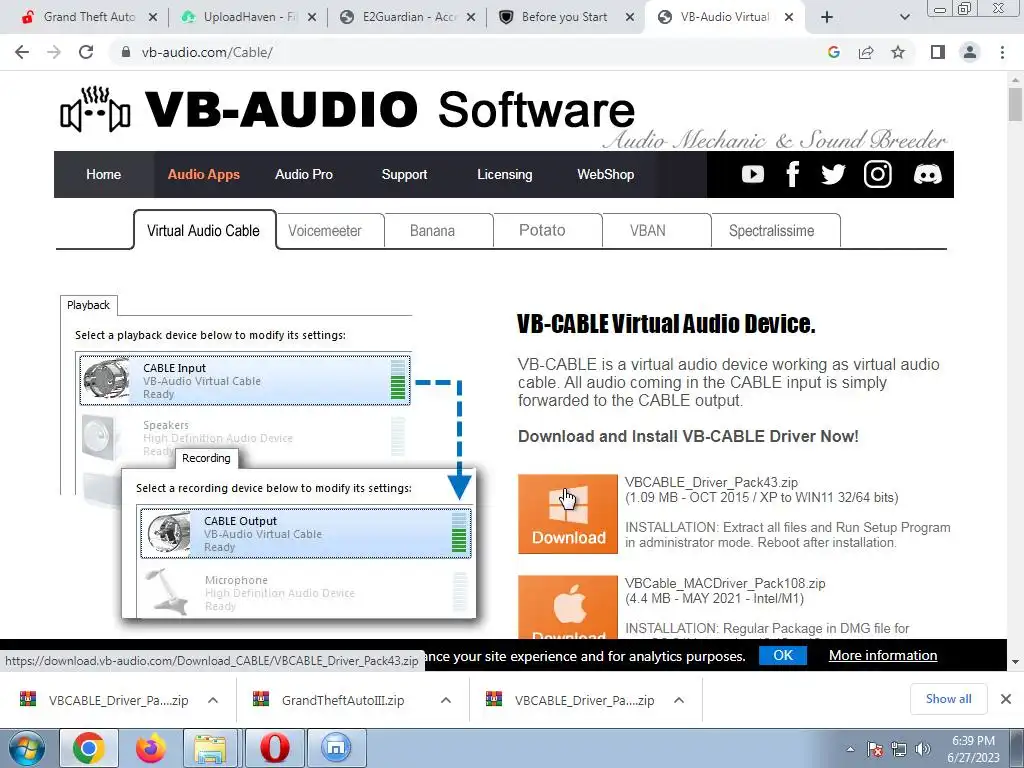Screen dimensions: 1024x768
Task: Click the VB-Audio speaker logo
Action: [95, 109]
